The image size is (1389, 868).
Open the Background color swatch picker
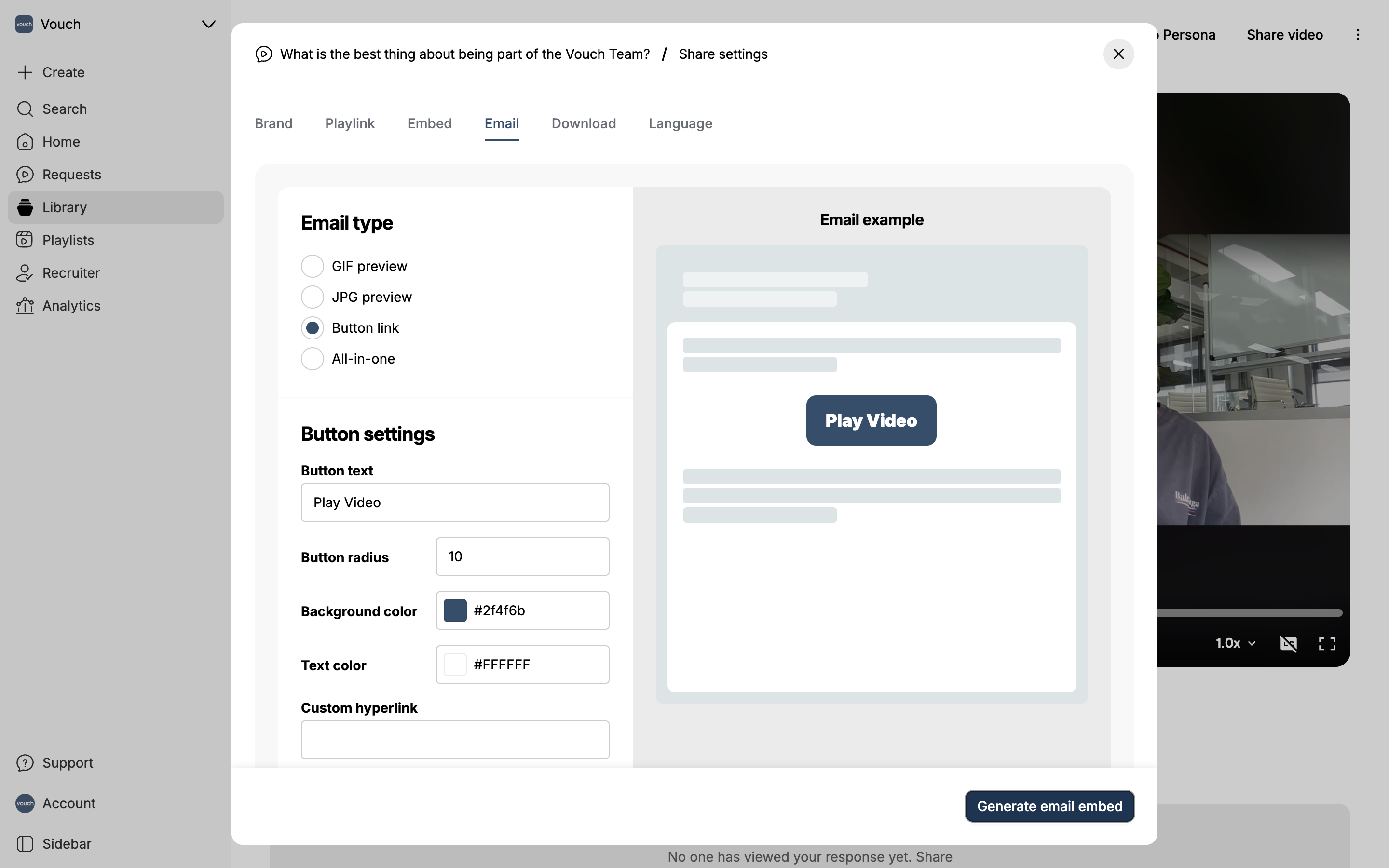[x=455, y=610]
